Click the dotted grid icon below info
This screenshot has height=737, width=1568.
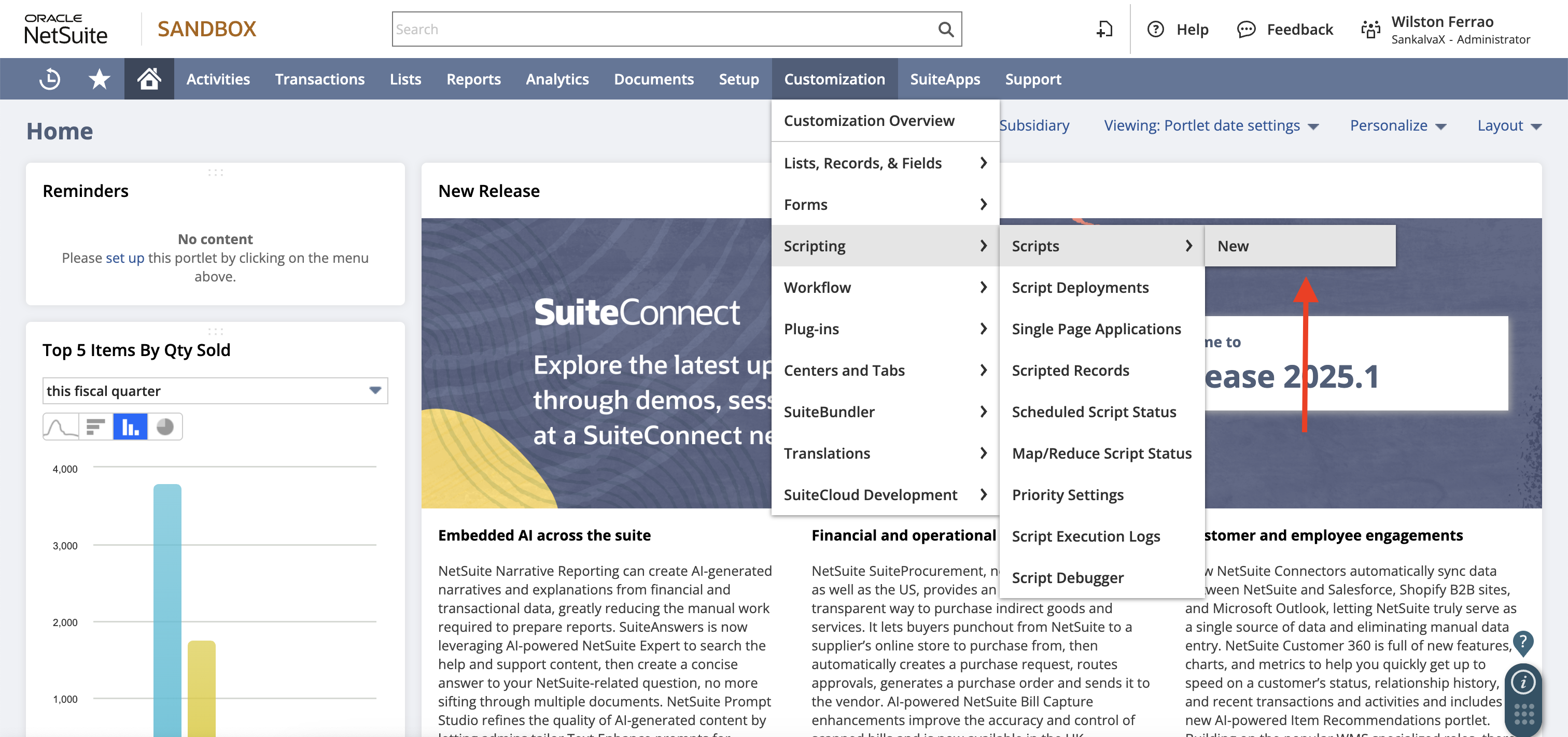coord(1523,714)
